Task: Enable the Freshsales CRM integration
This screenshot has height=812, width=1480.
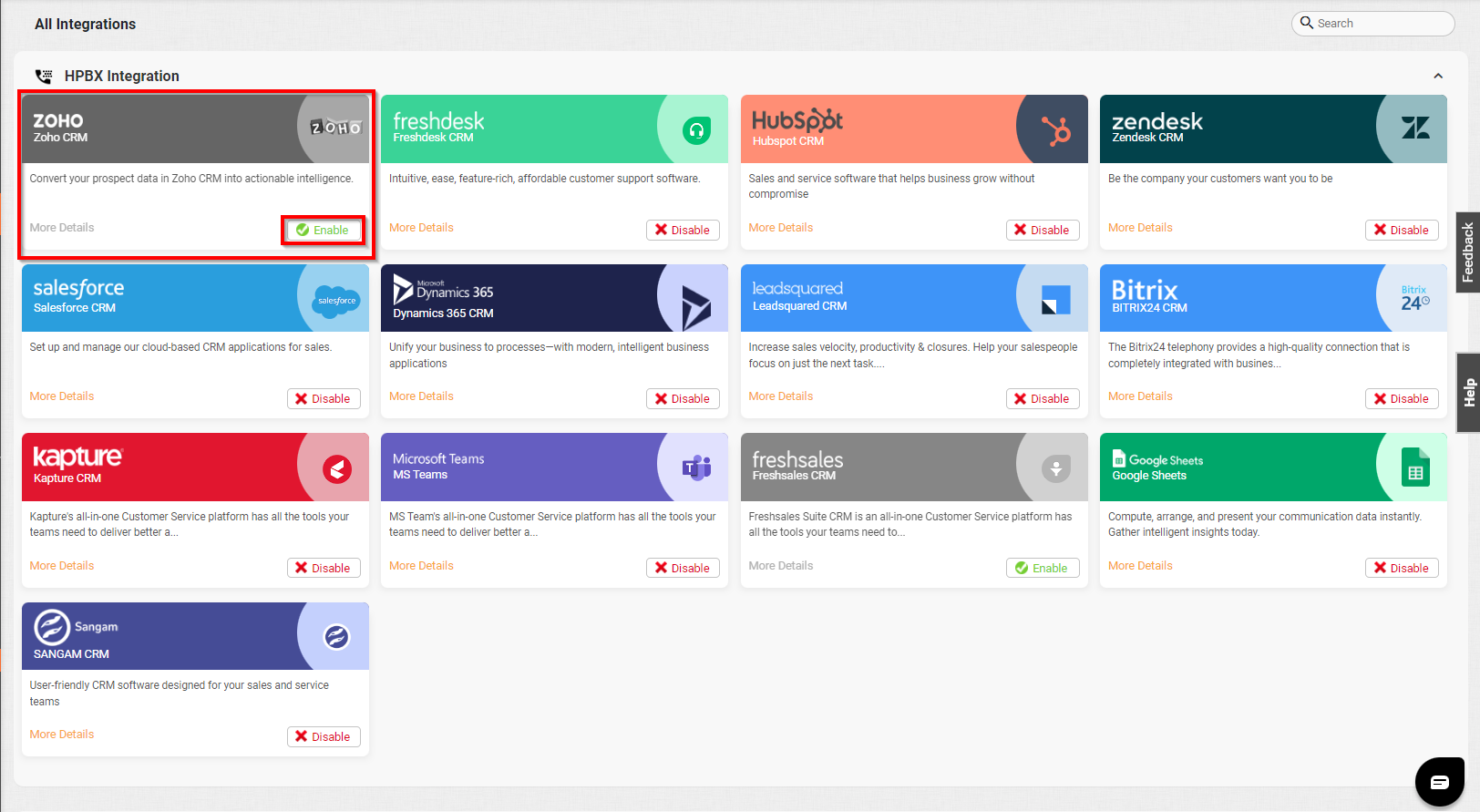Action: 1043,569
